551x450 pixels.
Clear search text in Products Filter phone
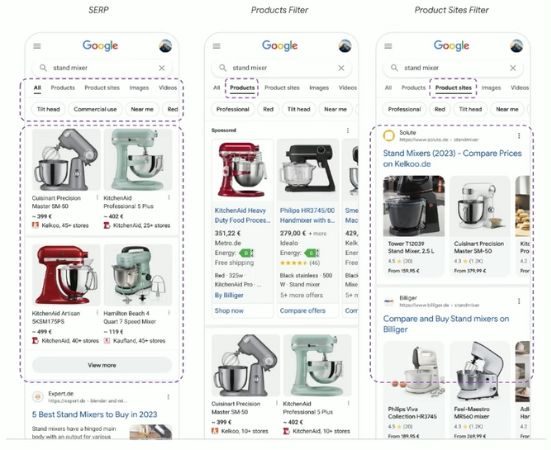(x=341, y=68)
